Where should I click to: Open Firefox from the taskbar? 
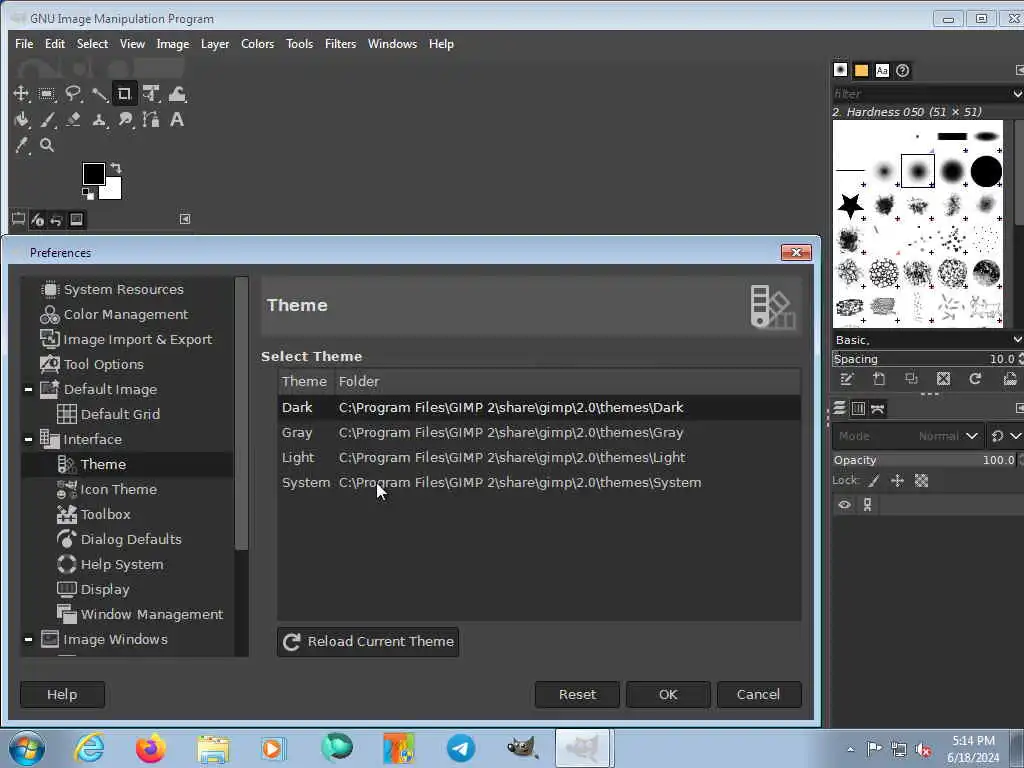150,748
